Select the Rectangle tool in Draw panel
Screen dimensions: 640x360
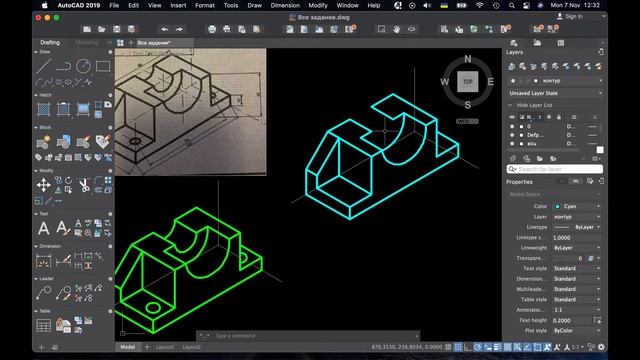click(x=103, y=66)
